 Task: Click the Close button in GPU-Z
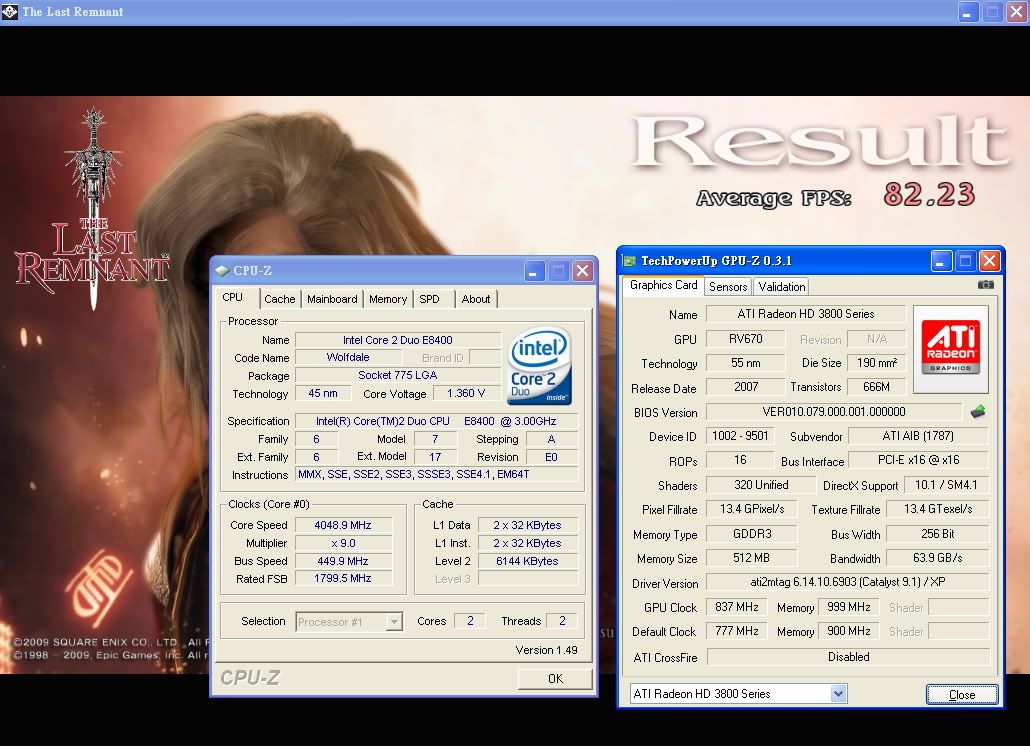[x=961, y=694]
